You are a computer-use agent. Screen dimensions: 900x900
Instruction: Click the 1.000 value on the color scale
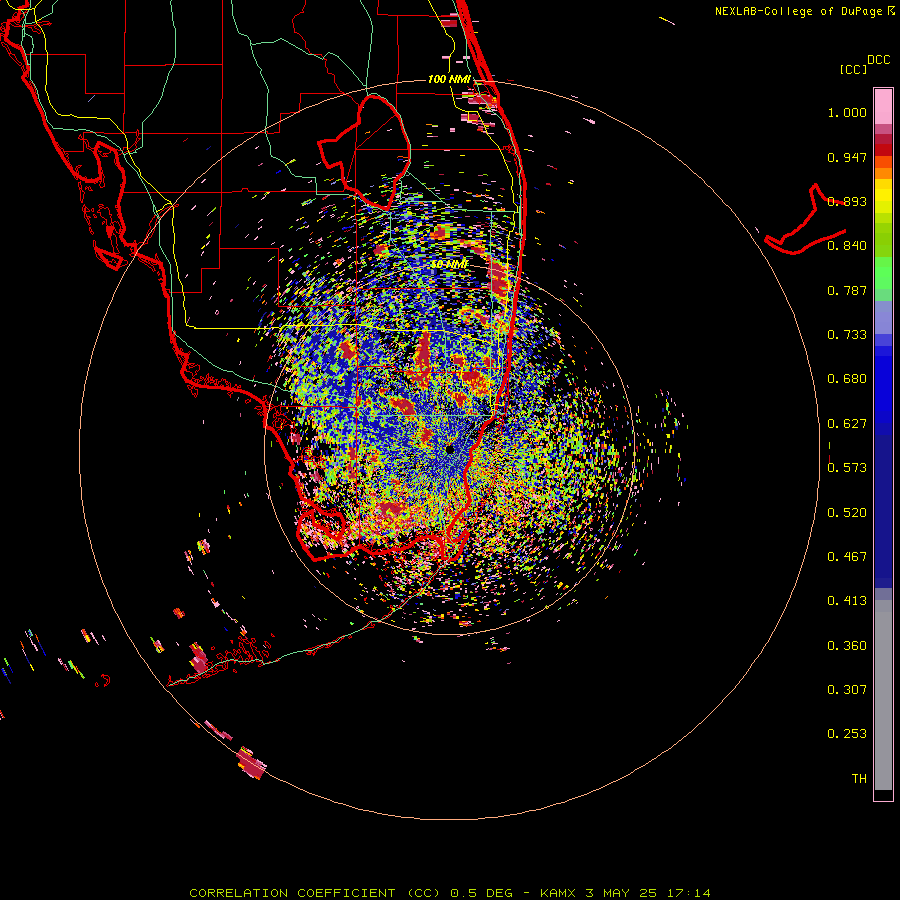pos(847,112)
